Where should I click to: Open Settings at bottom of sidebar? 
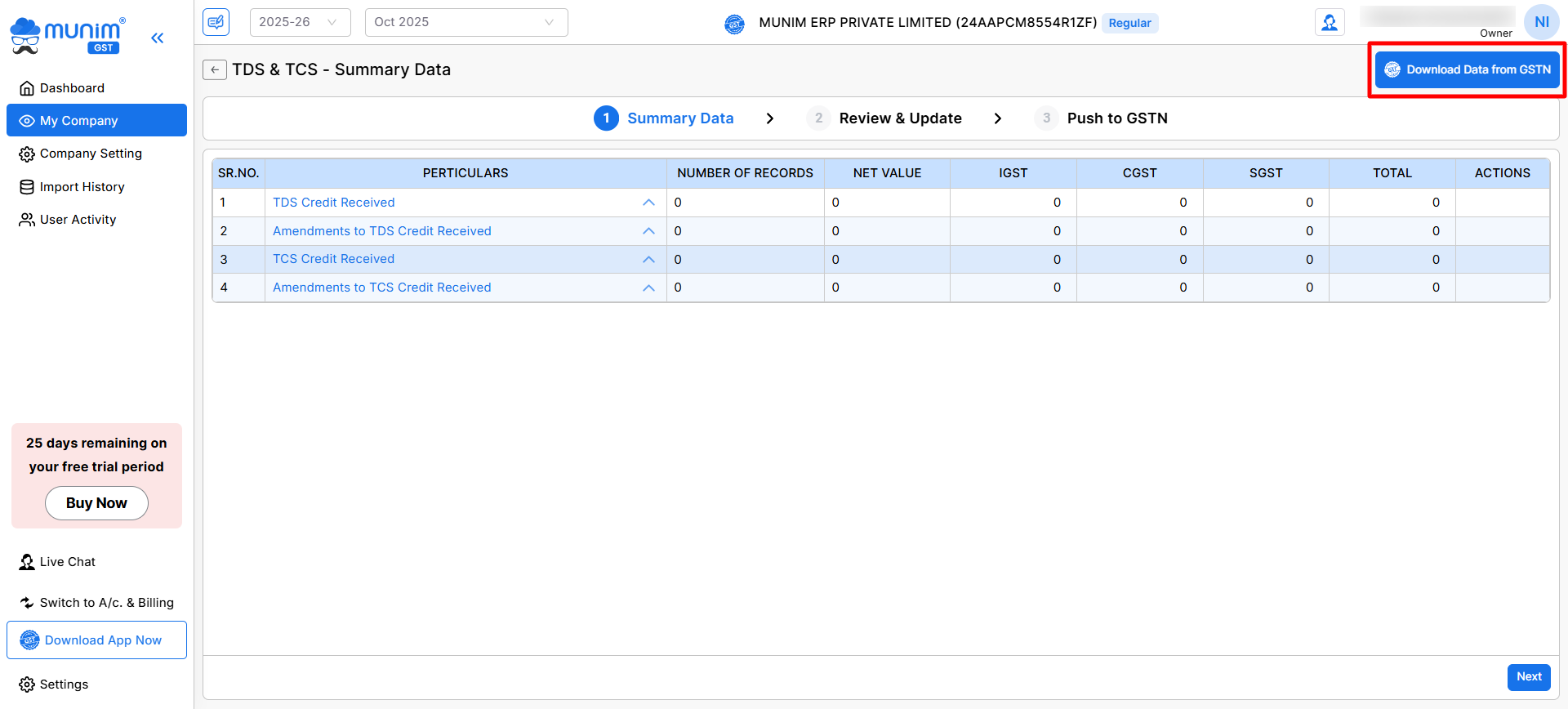(64, 684)
